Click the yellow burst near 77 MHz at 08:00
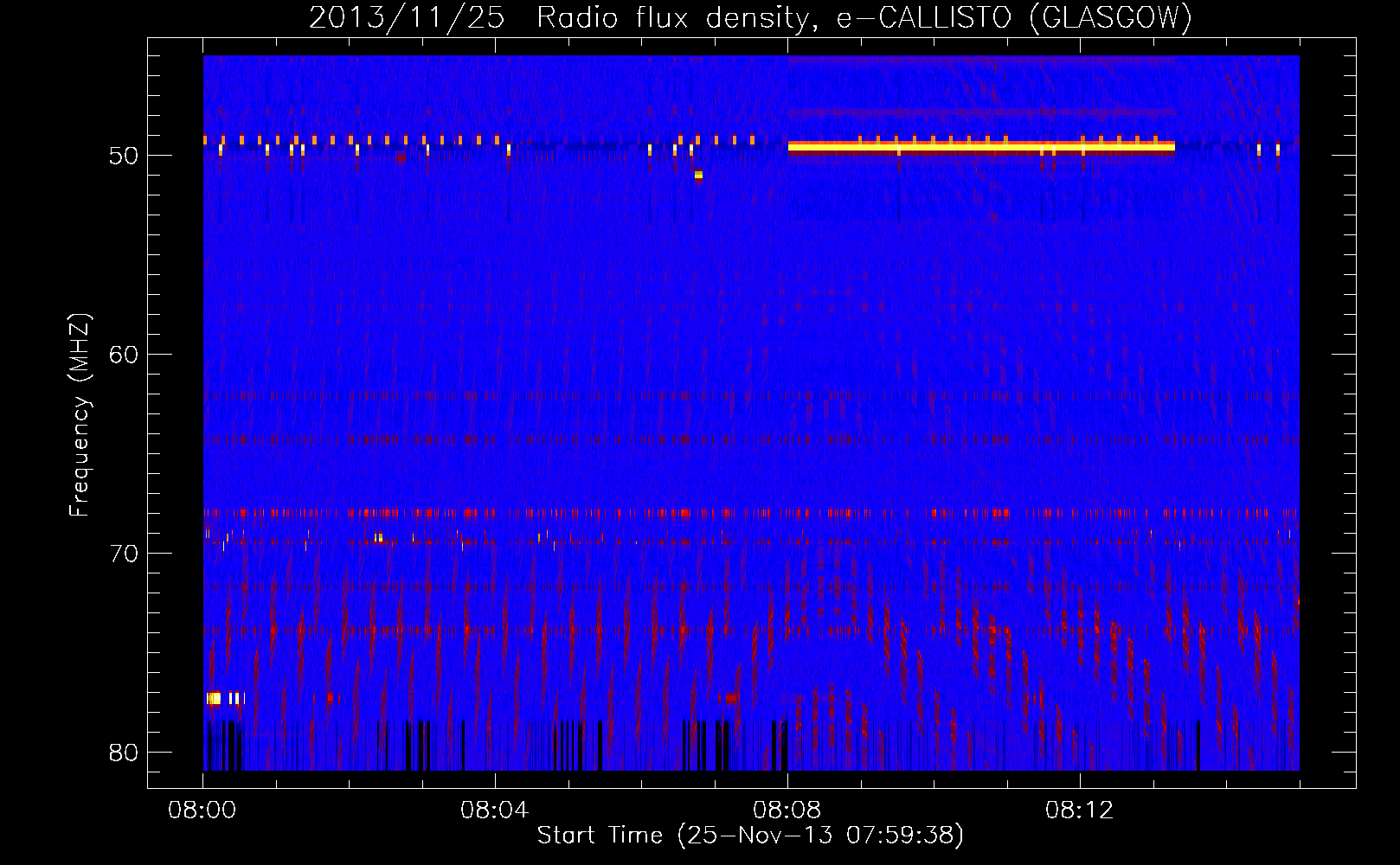1400x865 pixels. [x=215, y=698]
